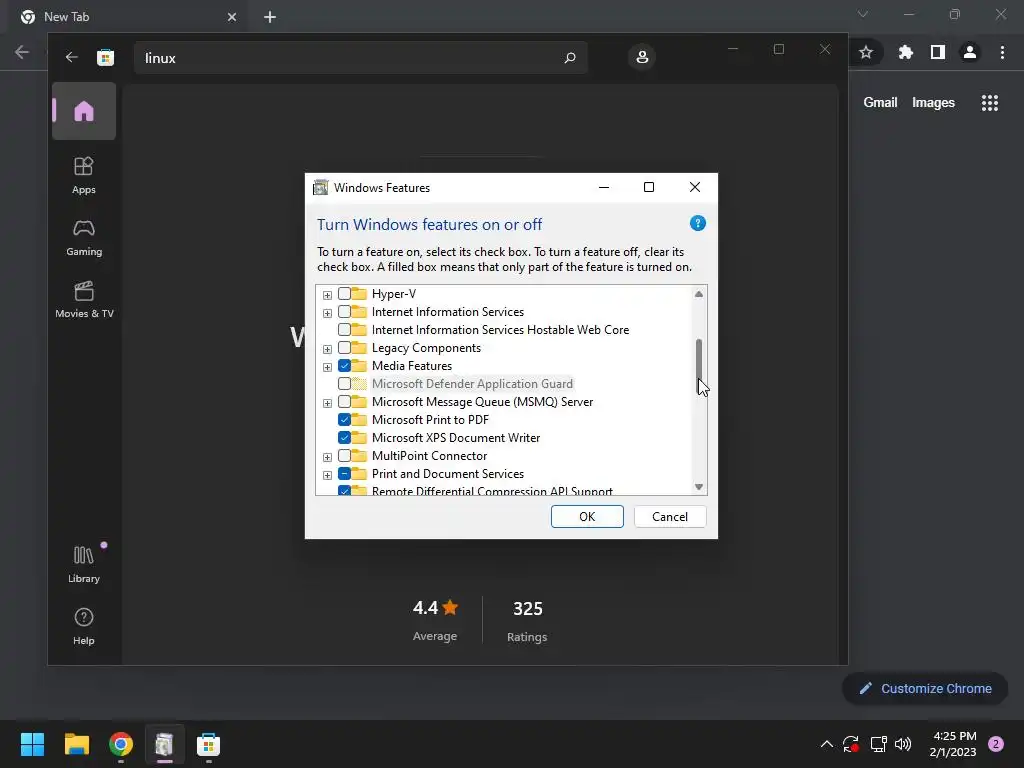Click the scroll up arrow in features list
Image resolution: width=1024 pixels, height=768 pixels.
click(x=699, y=294)
